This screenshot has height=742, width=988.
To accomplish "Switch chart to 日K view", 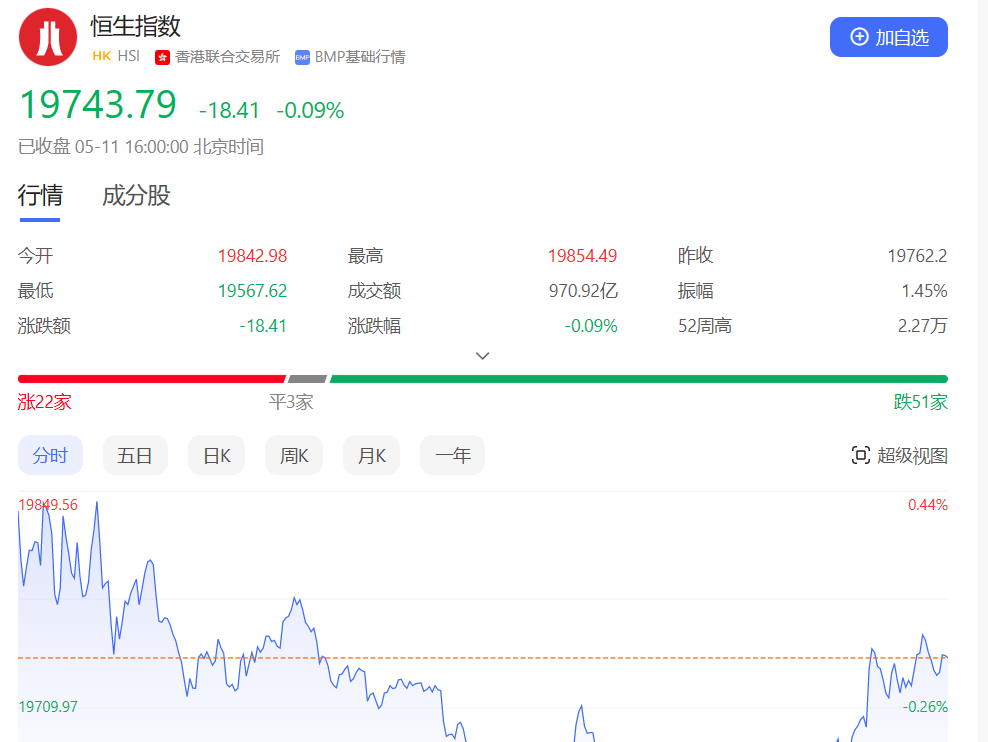I will coord(216,456).
